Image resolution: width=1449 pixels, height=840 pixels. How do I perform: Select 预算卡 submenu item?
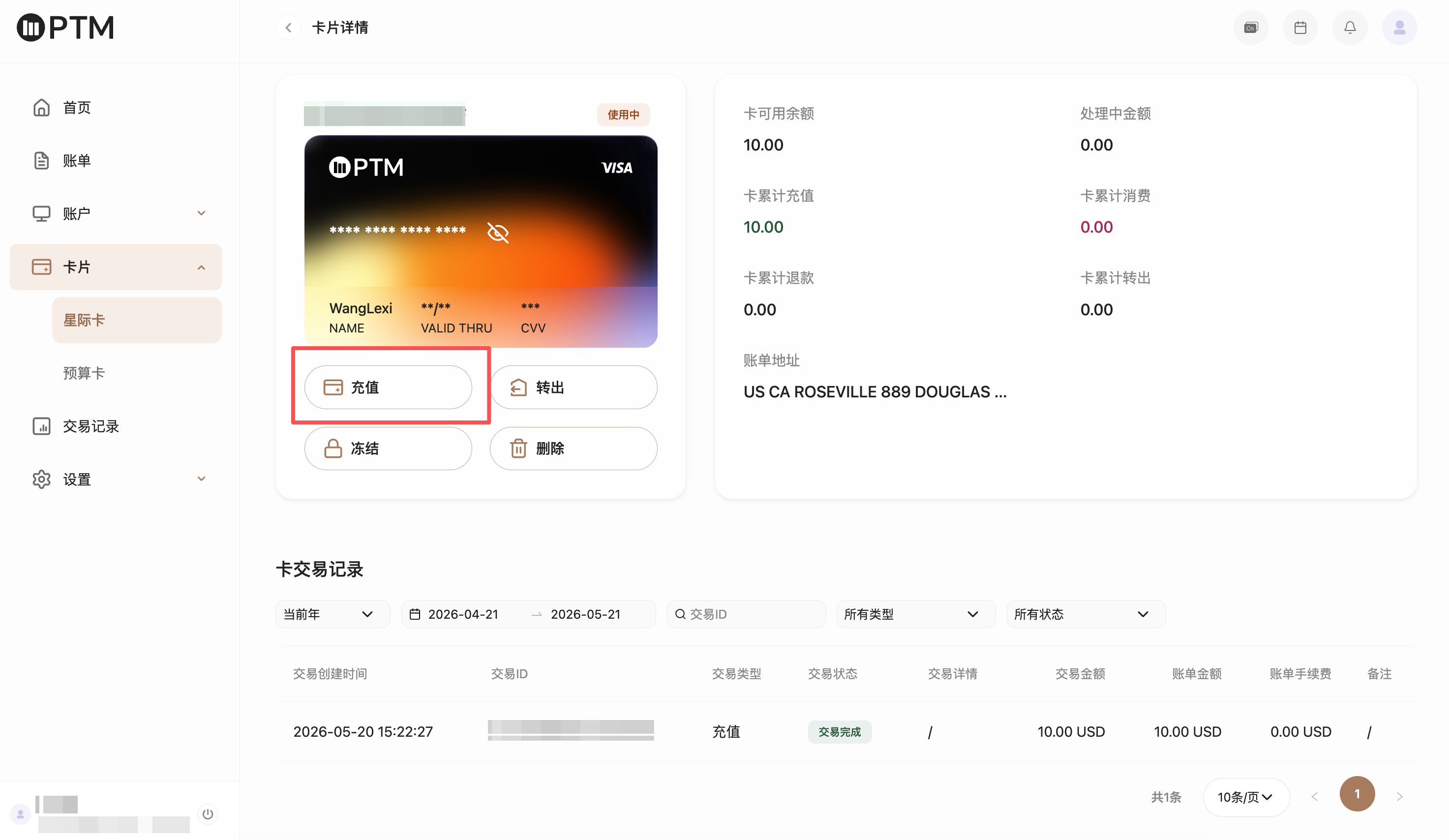click(x=137, y=373)
